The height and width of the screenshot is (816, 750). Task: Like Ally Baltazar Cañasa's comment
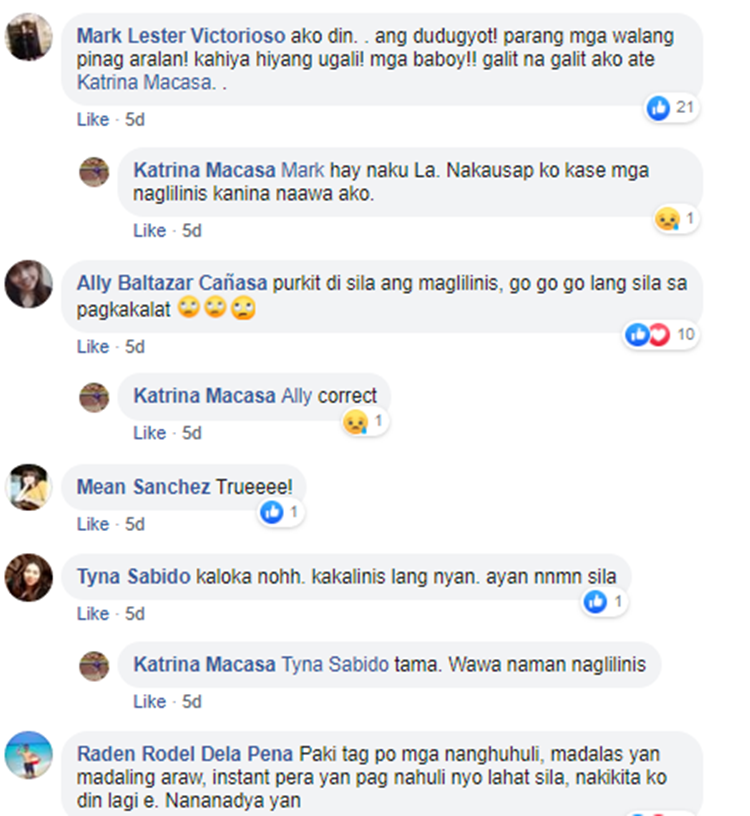point(93,347)
